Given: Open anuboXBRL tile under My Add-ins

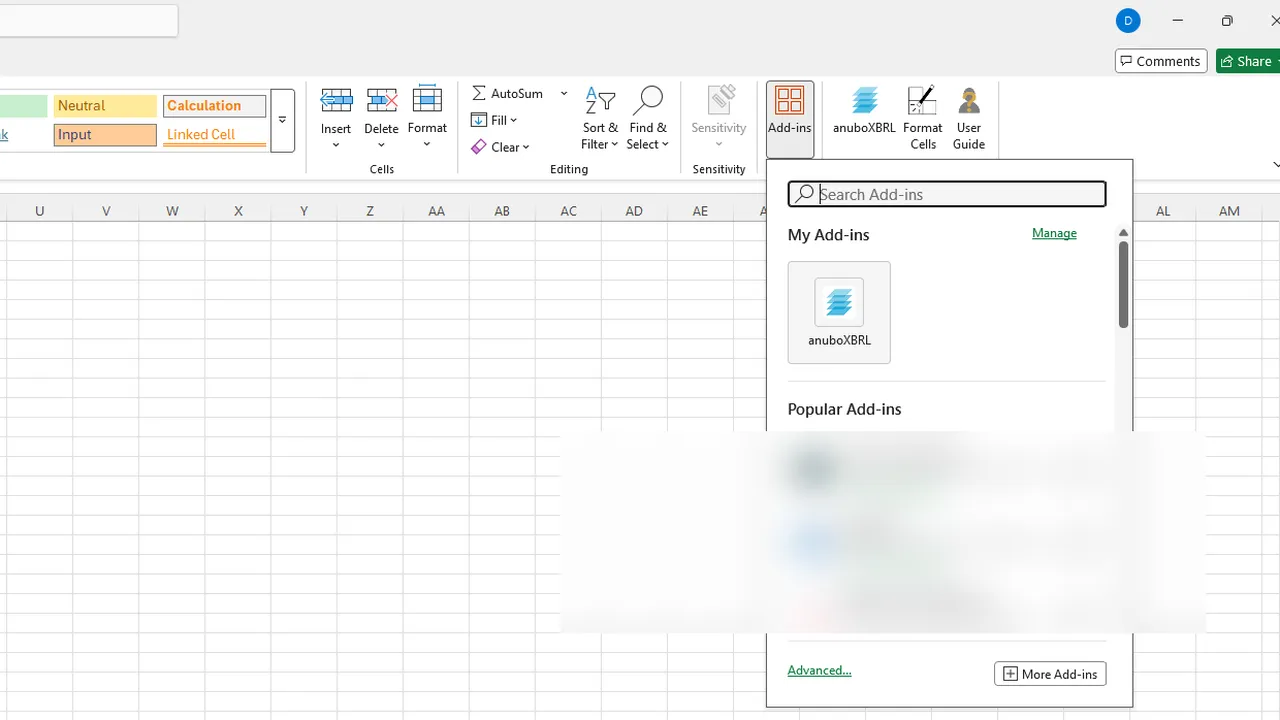Looking at the screenshot, I should (839, 313).
